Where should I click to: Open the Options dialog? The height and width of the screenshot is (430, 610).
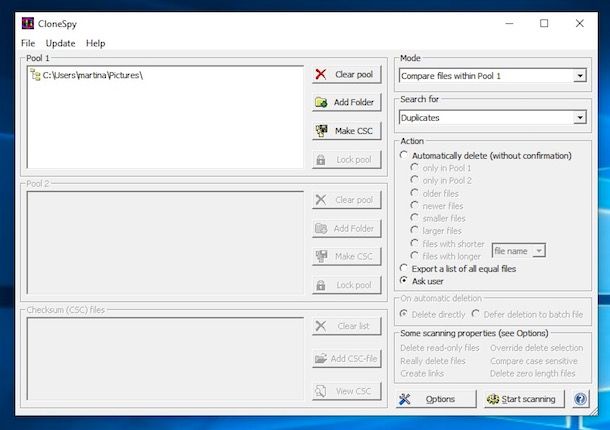point(436,399)
